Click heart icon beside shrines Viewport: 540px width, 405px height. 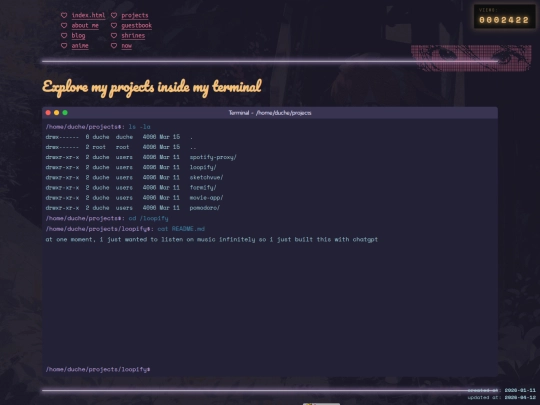click(x=114, y=35)
